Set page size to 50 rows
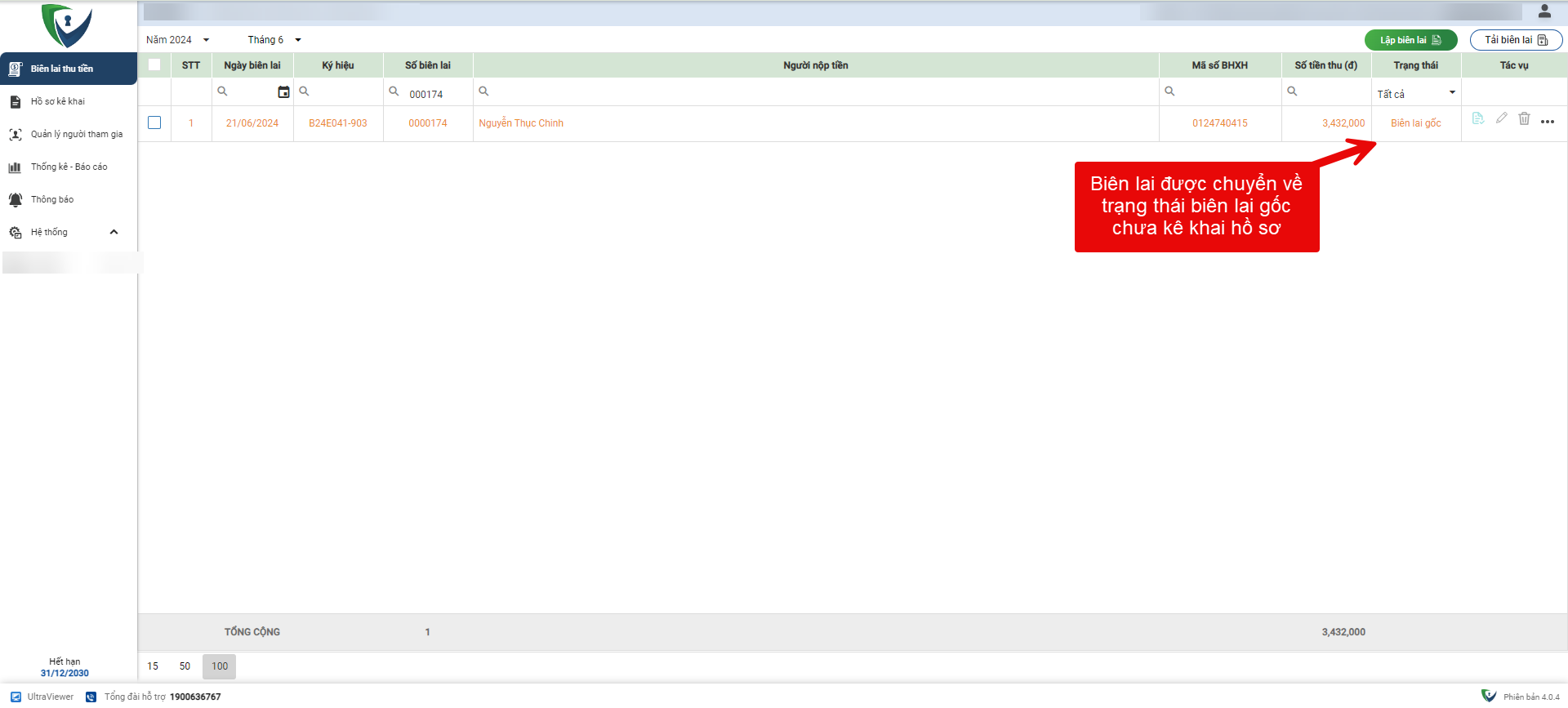1568x708 pixels. click(x=185, y=666)
